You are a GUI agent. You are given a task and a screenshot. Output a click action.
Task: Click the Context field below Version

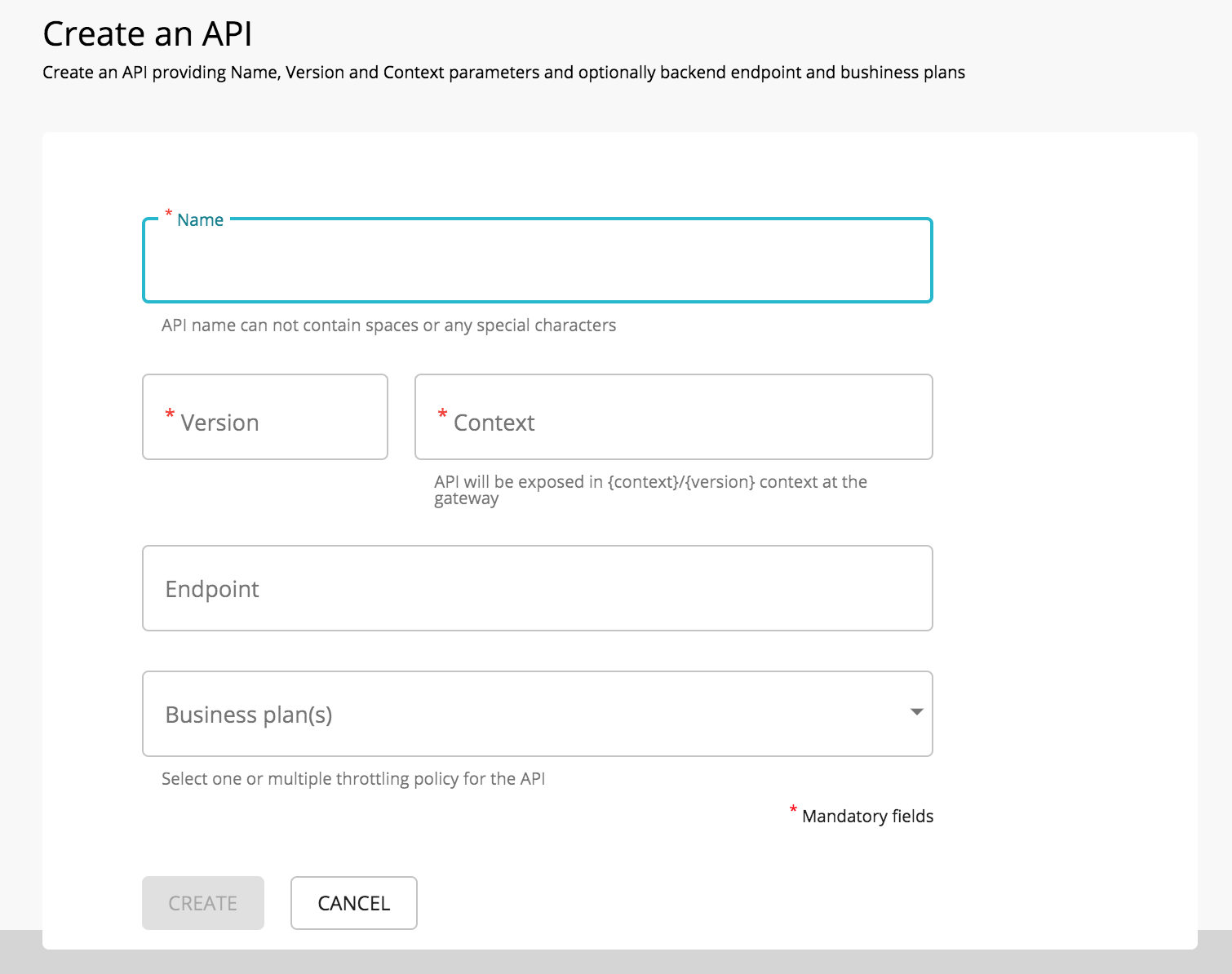click(x=672, y=417)
